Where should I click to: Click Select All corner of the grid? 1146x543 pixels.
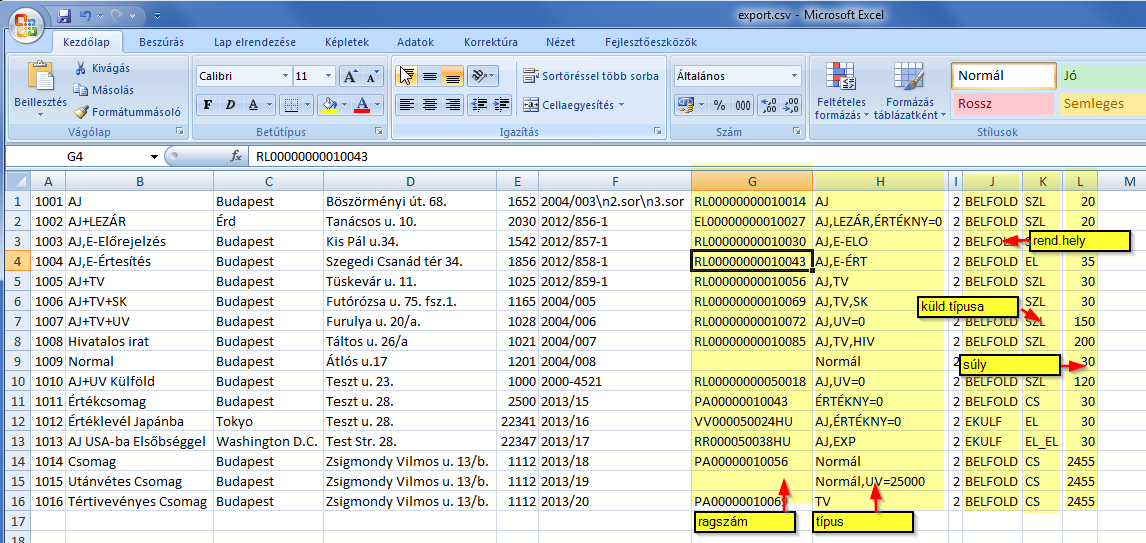click(19, 181)
